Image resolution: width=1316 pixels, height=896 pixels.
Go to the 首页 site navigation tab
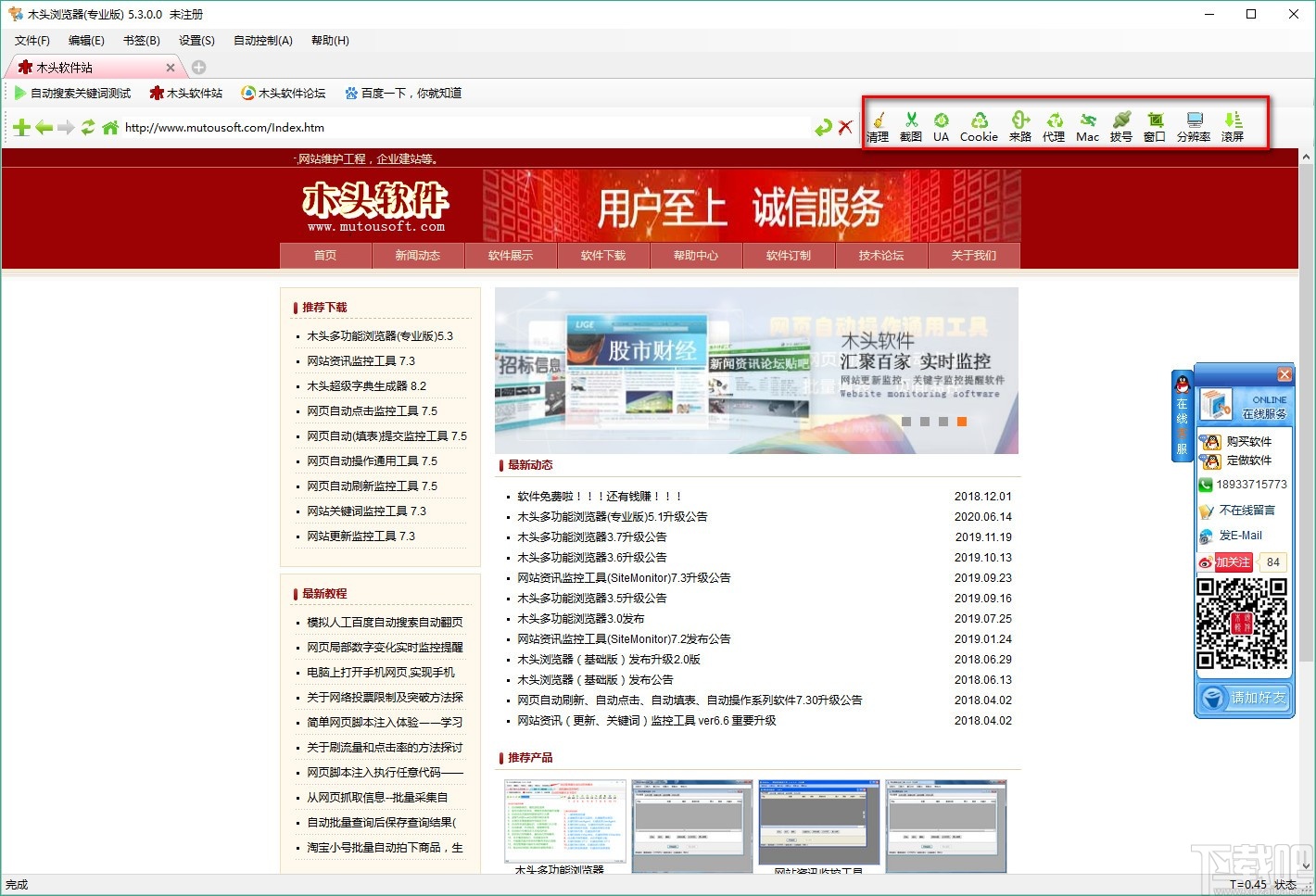point(325,256)
